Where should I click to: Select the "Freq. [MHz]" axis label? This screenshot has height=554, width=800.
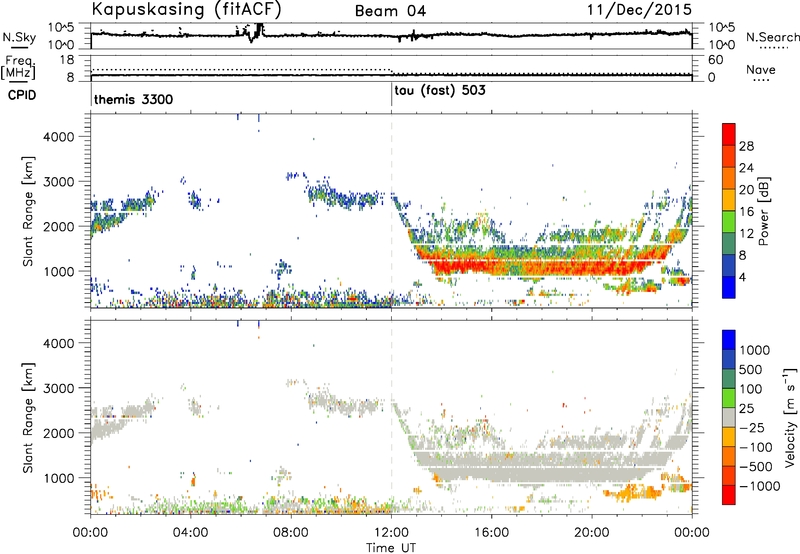pyautogui.click(x=18, y=68)
